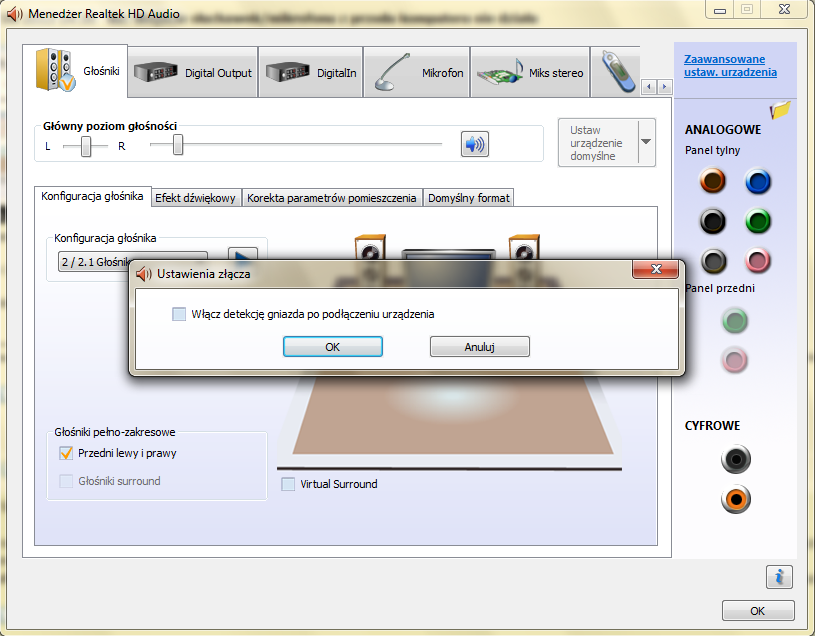Switch to the Mikrofon tab
This screenshot has width=815, height=636.
[417, 72]
